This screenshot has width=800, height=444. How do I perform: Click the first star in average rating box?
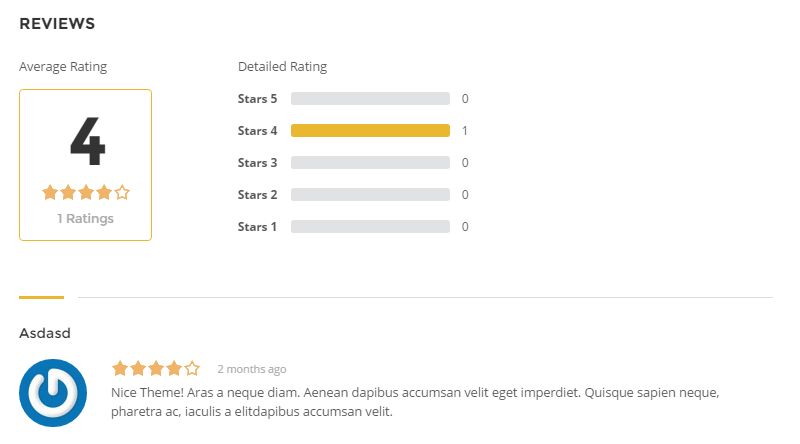click(x=50, y=192)
